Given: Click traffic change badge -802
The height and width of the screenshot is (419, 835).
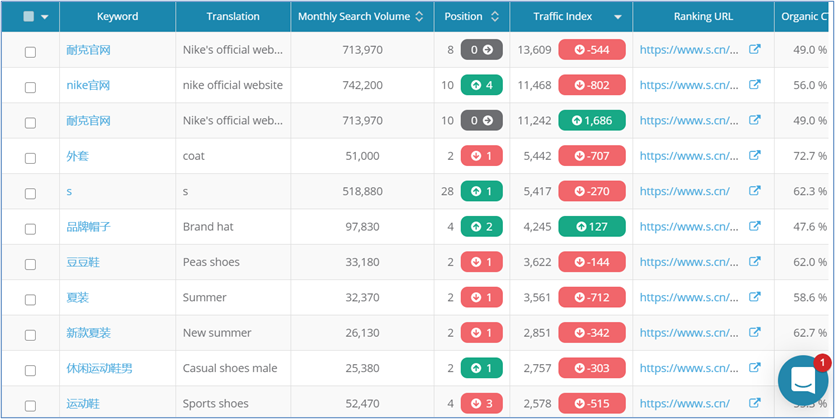Looking at the screenshot, I should click(x=592, y=85).
